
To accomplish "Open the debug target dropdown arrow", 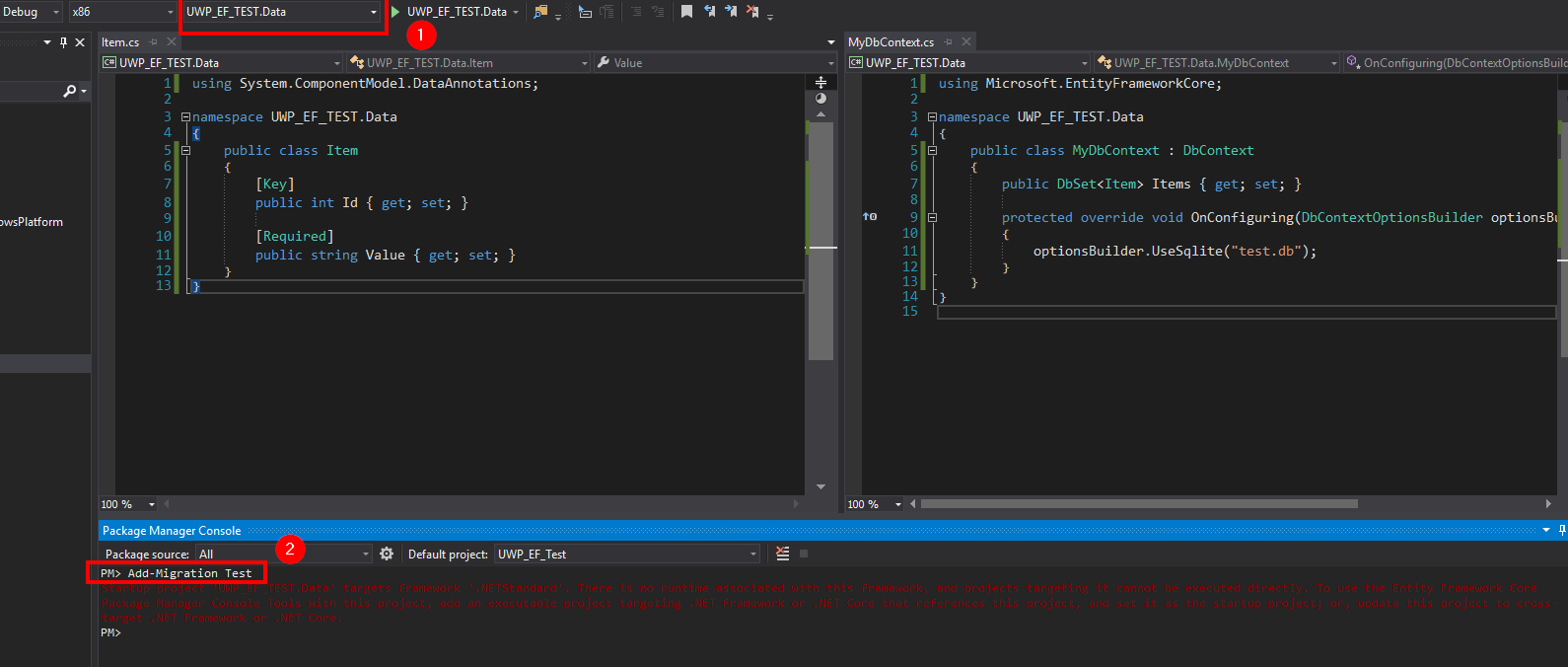I will (516, 12).
